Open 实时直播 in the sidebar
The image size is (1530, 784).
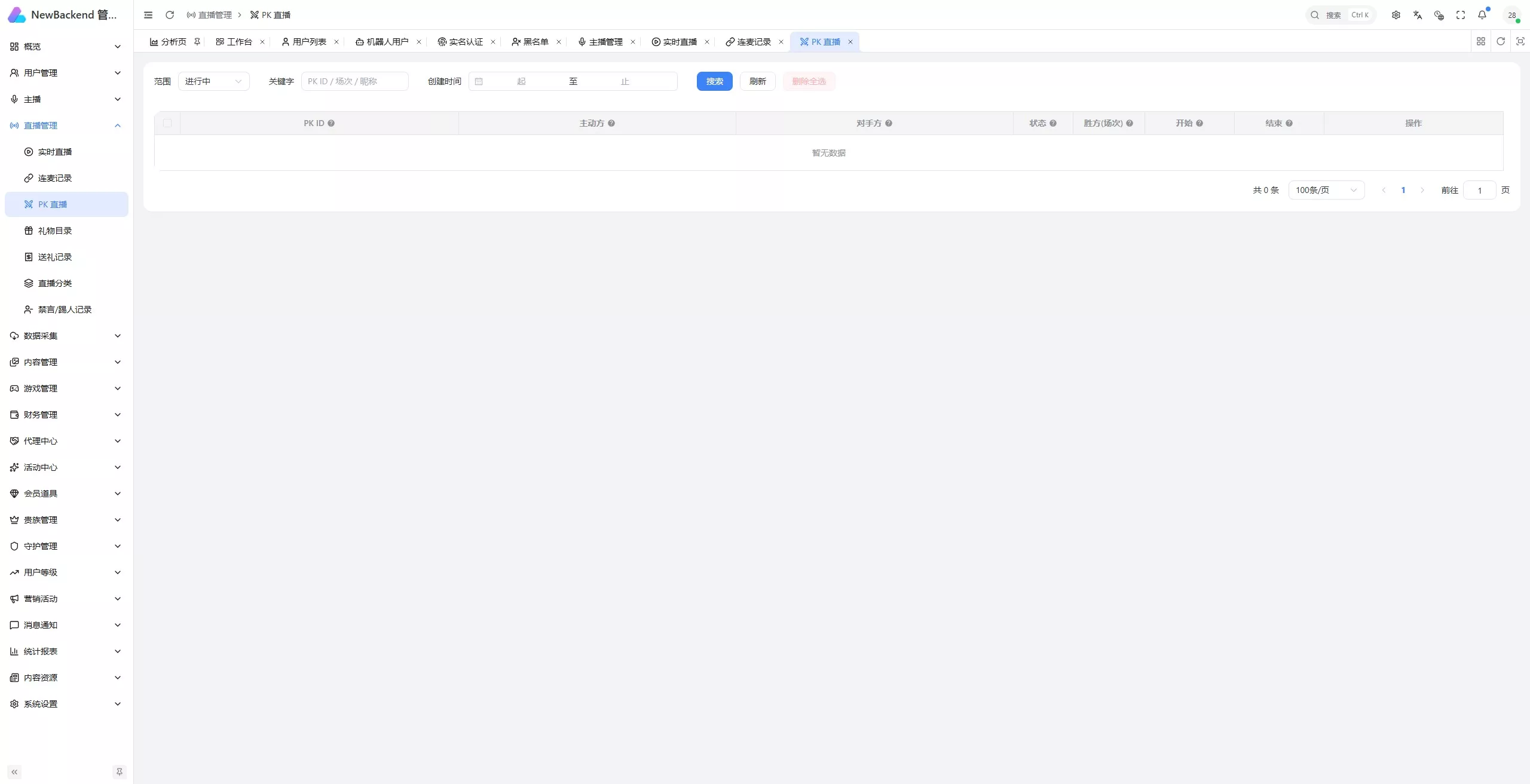pyautogui.click(x=66, y=152)
